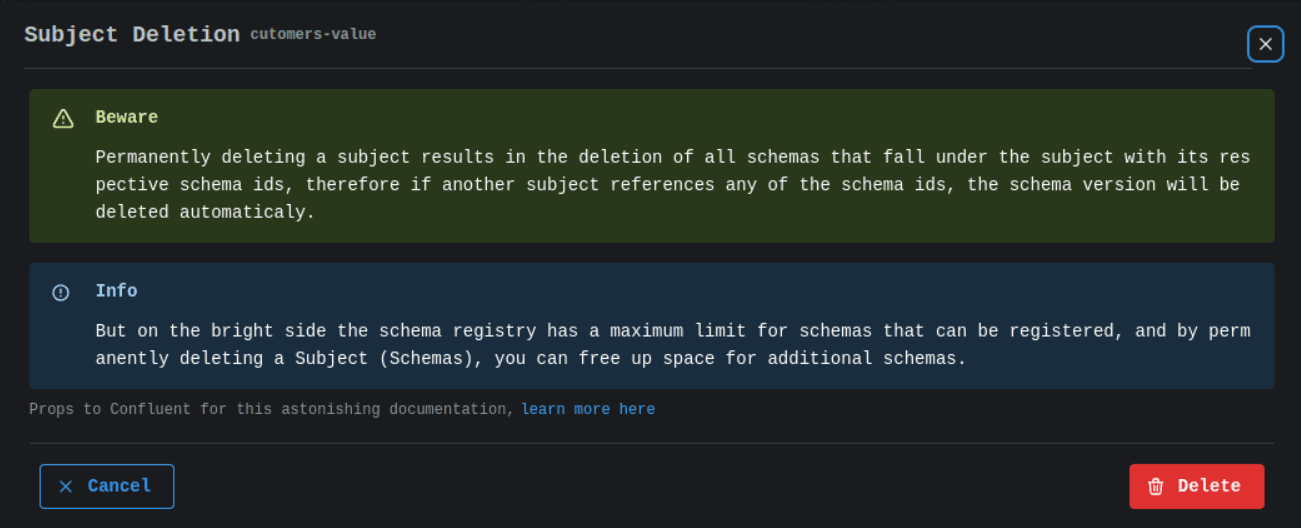
Task: Click the warning triangle icon beside Beware
Action: (63, 119)
